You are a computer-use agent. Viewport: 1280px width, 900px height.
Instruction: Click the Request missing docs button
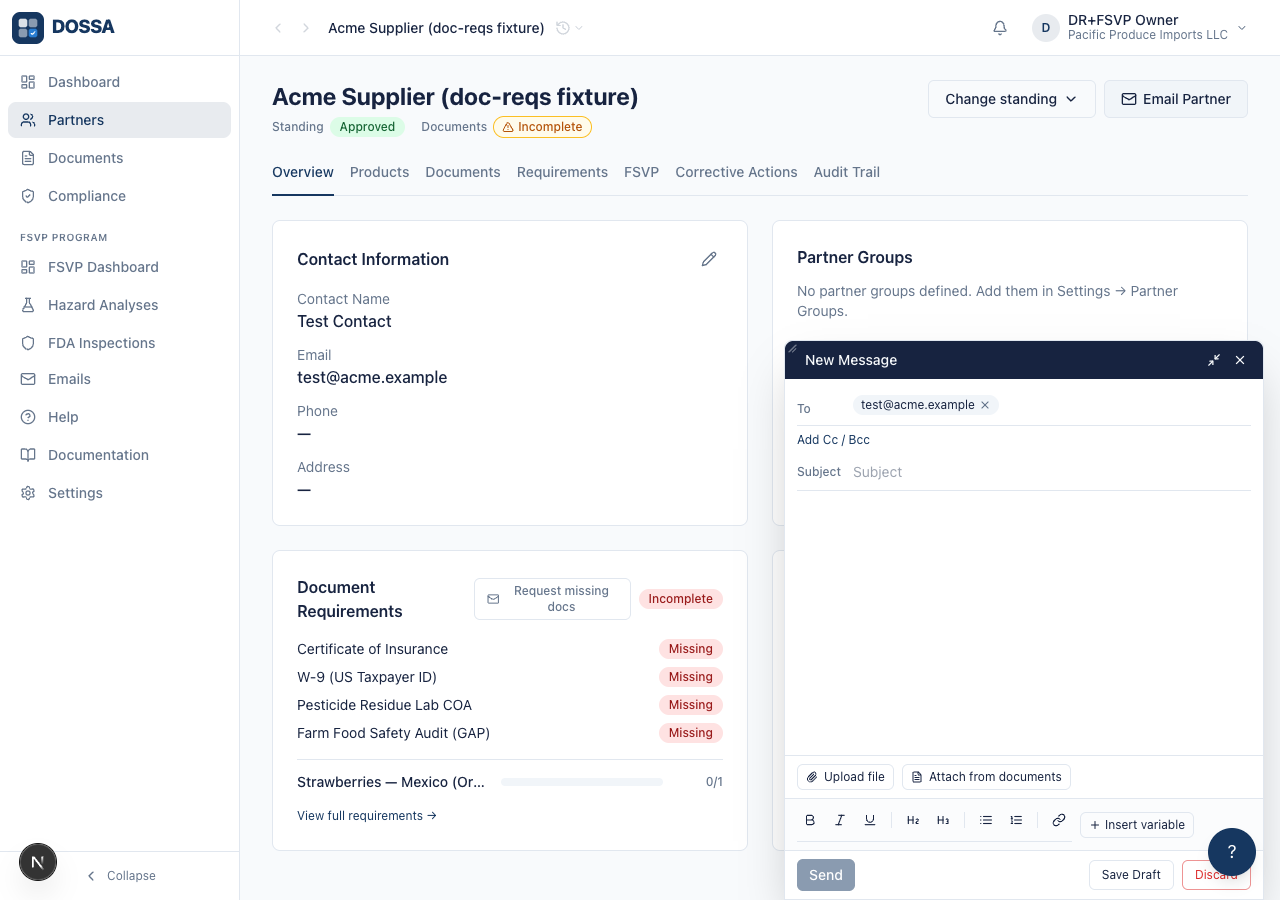click(552, 599)
